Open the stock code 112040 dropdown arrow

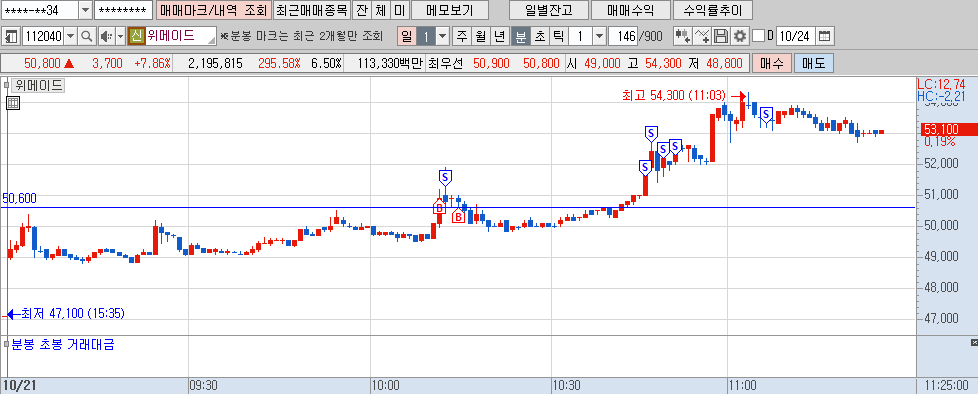70,36
